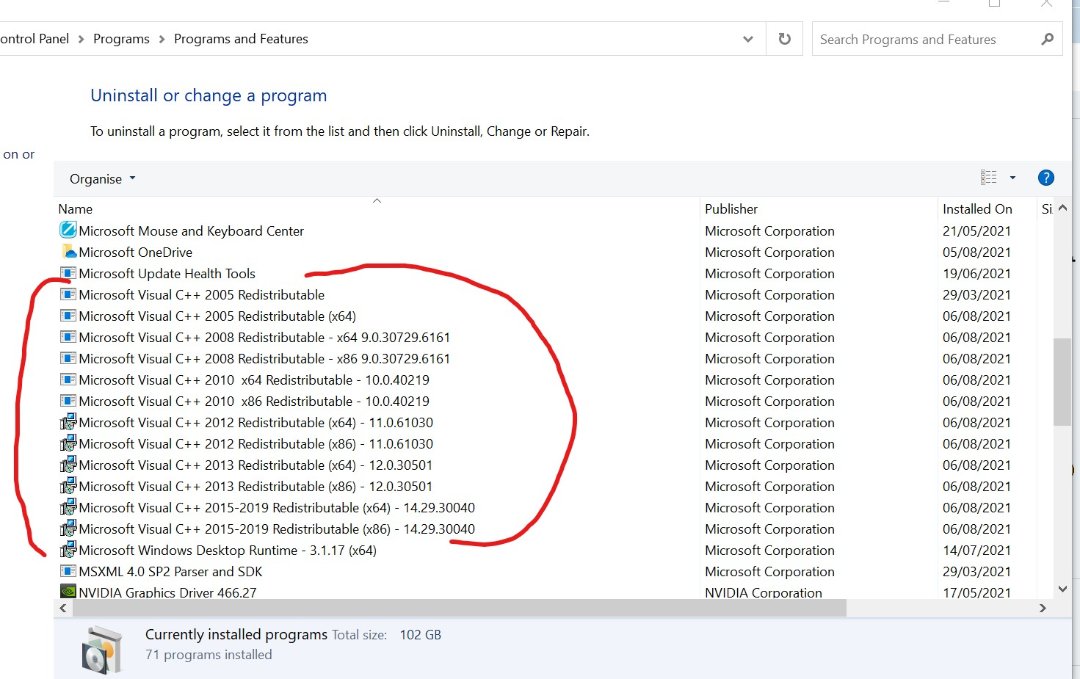1080x679 pixels.
Task: Select MSXML 4.0 SP2 Parser and SDK
Action: (x=170, y=572)
